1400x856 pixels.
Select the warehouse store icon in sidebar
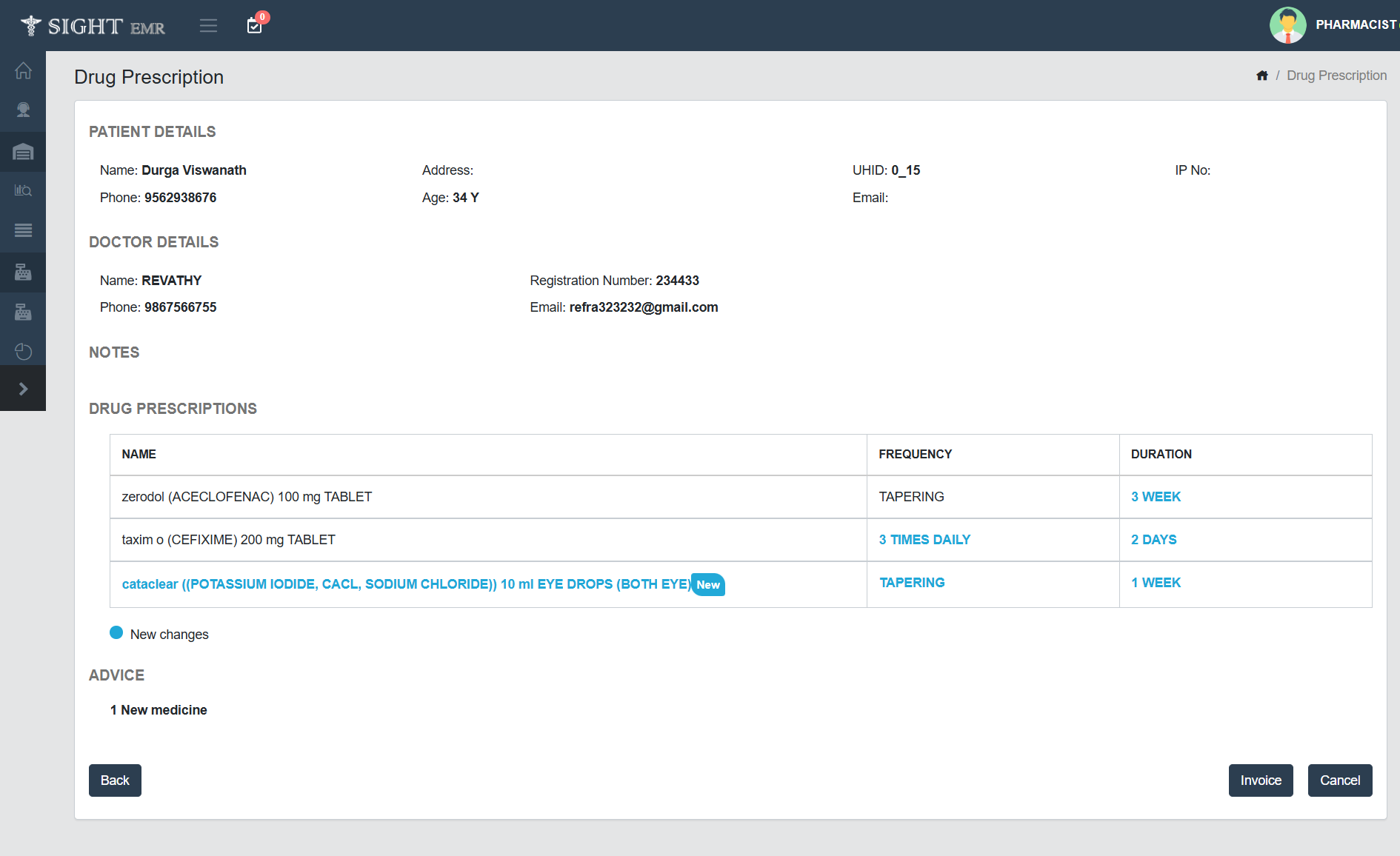point(23,152)
